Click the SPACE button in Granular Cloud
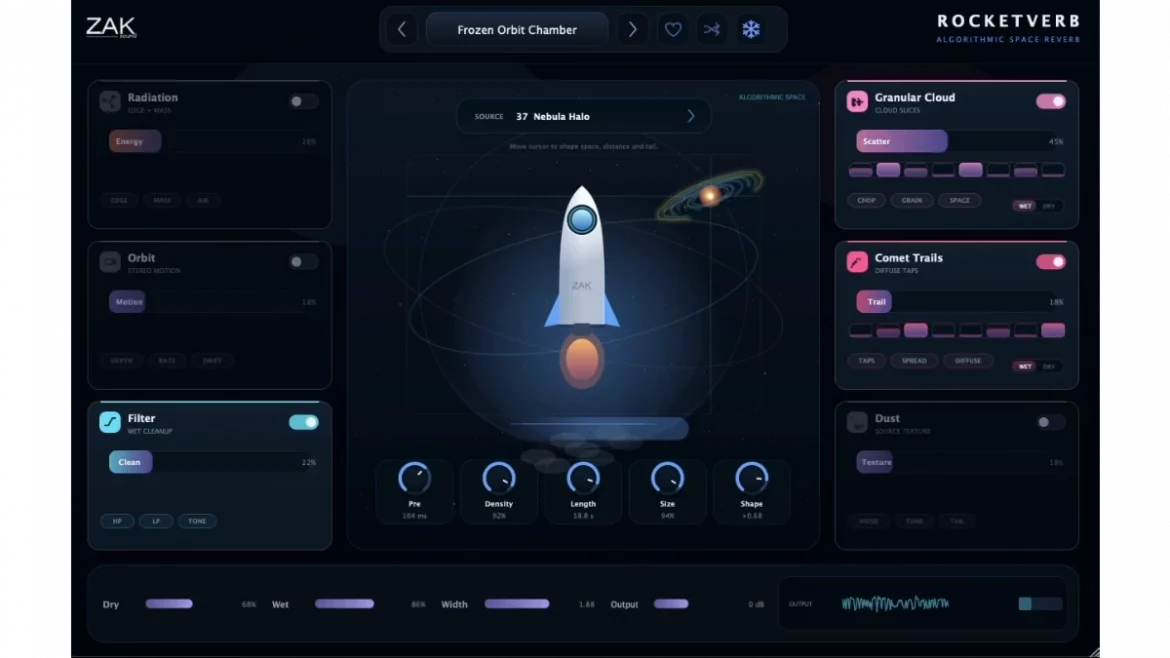The height and width of the screenshot is (658, 1170). point(960,201)
